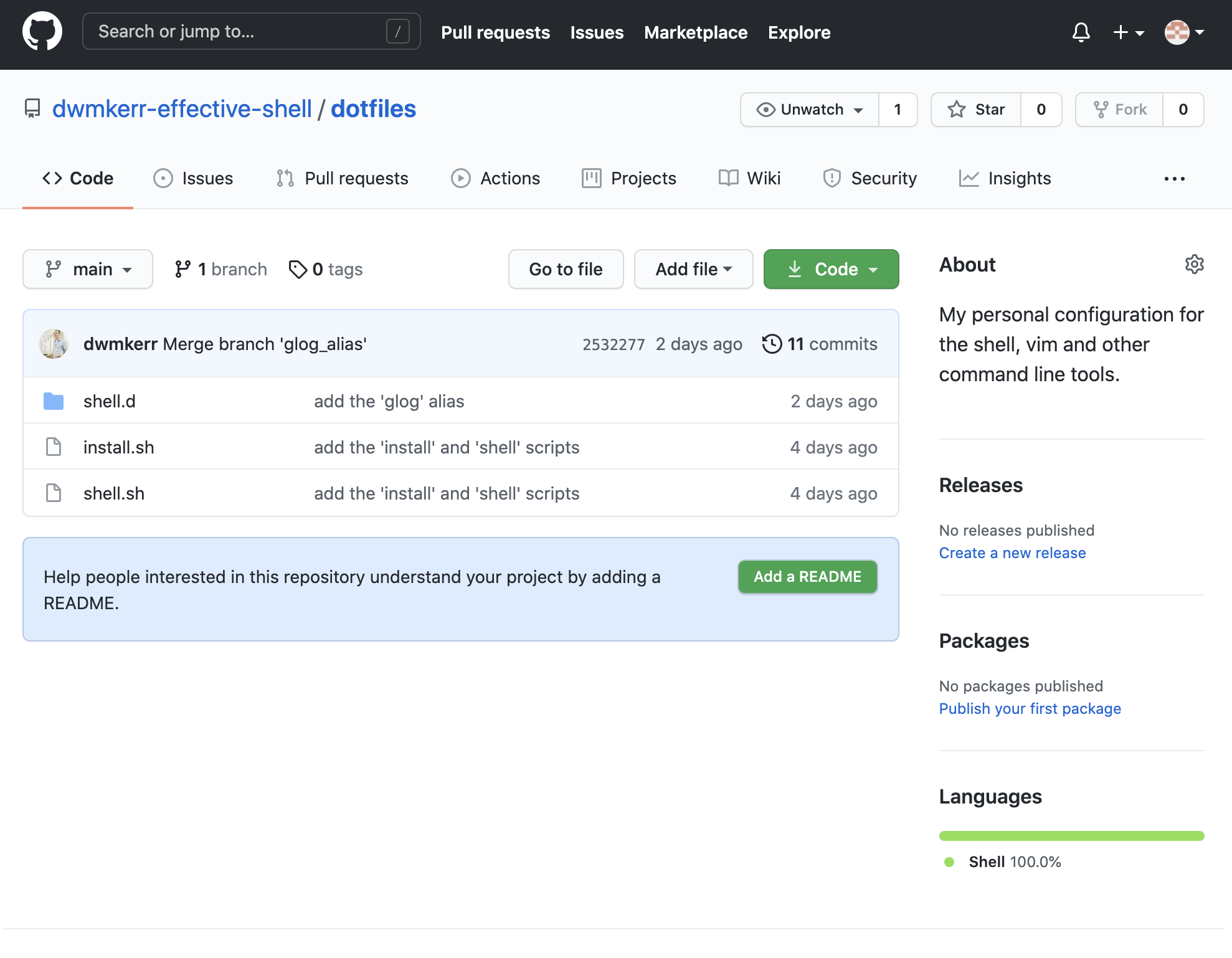This screenshot has height=958, width=1232.
Task: Click the GitHub Octocat logo
Action: [42, 31]
